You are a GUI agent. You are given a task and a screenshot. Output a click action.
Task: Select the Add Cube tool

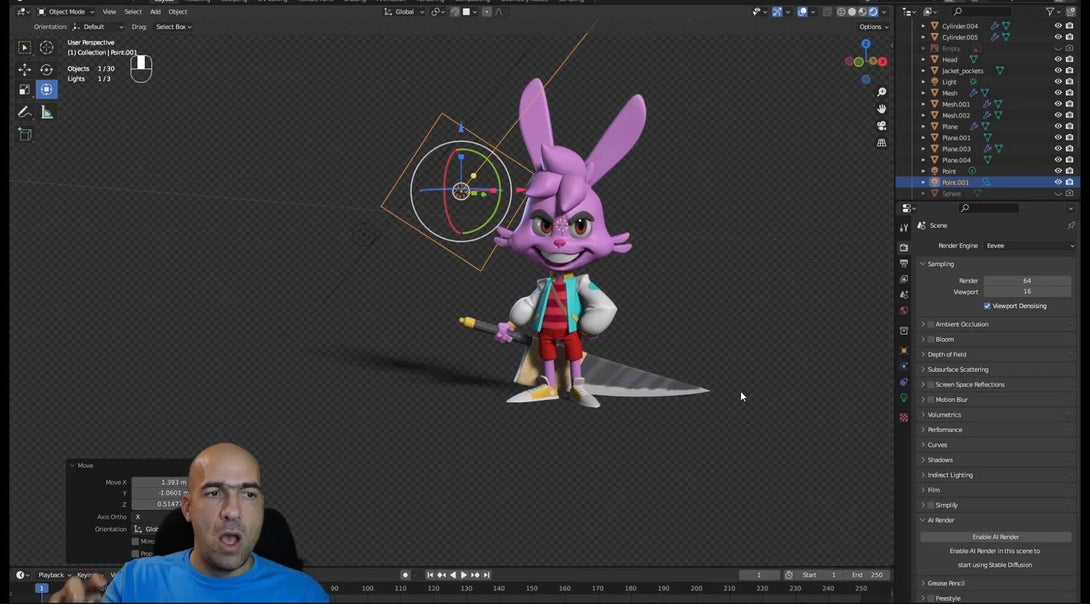pos(24,134)
